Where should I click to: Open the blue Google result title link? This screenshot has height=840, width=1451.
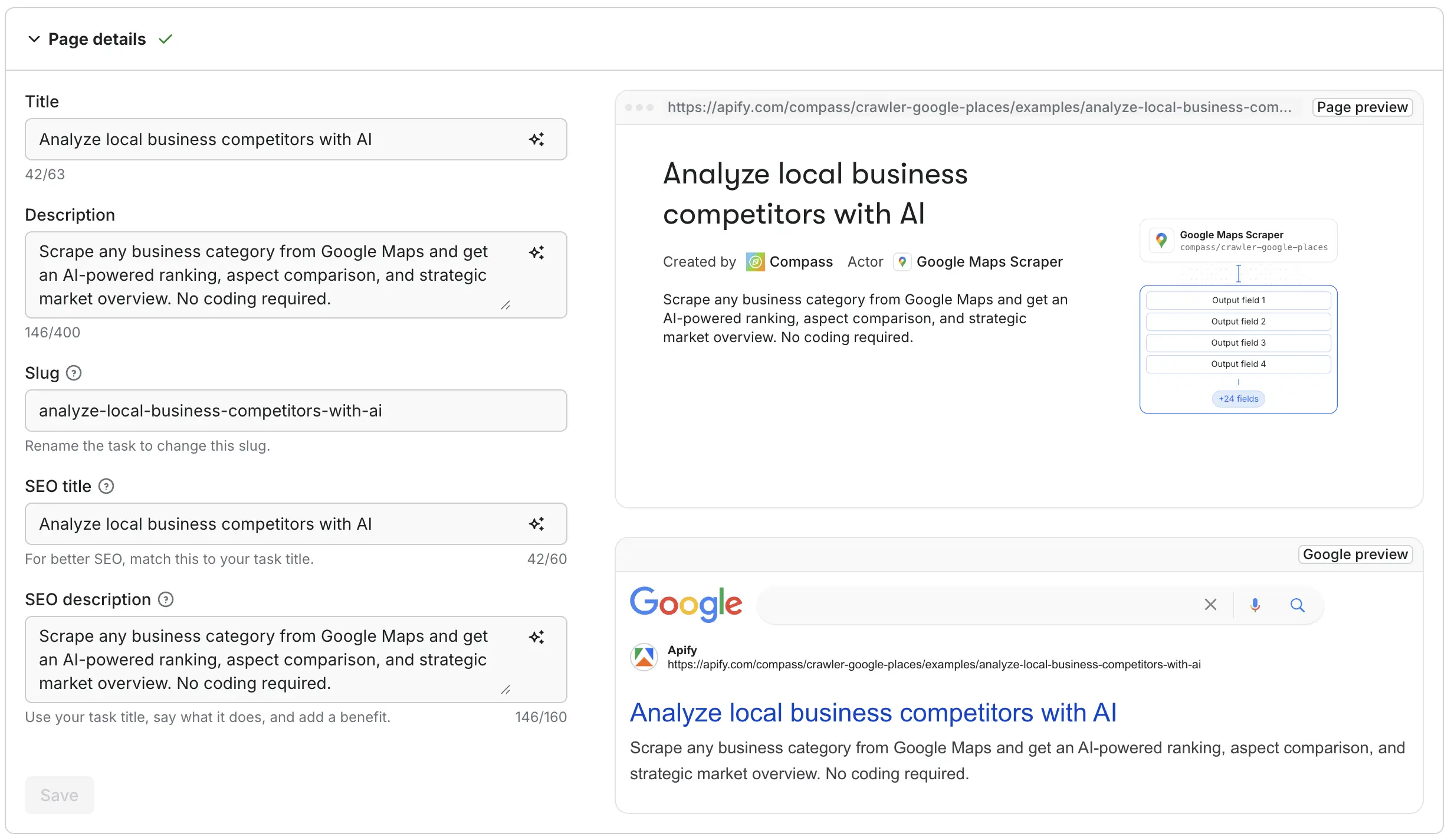[x=874, y=713]
